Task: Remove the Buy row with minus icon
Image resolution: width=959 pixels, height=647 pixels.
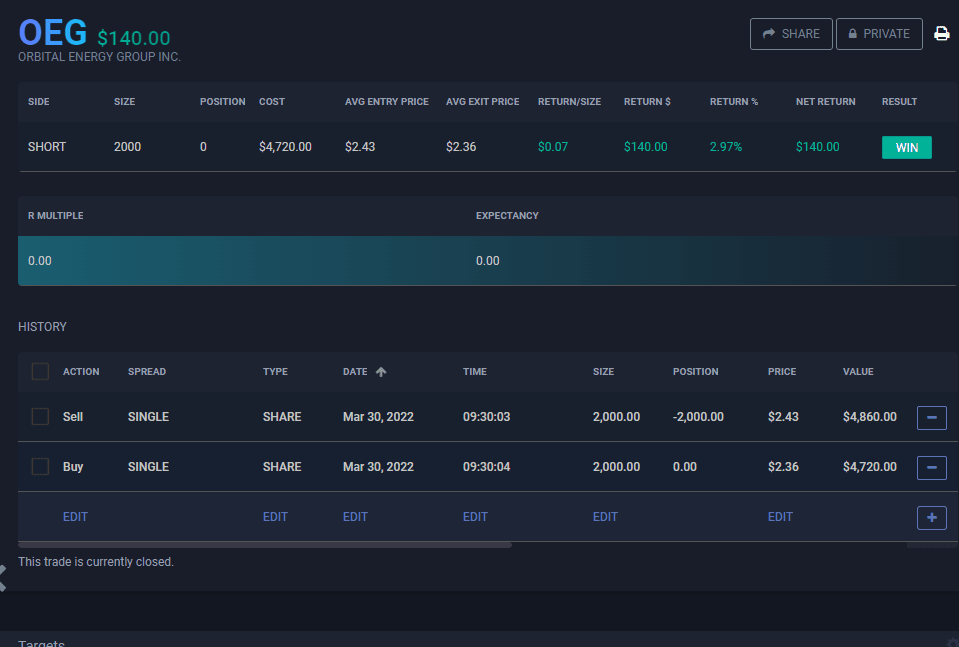Action: click(931, 467)
